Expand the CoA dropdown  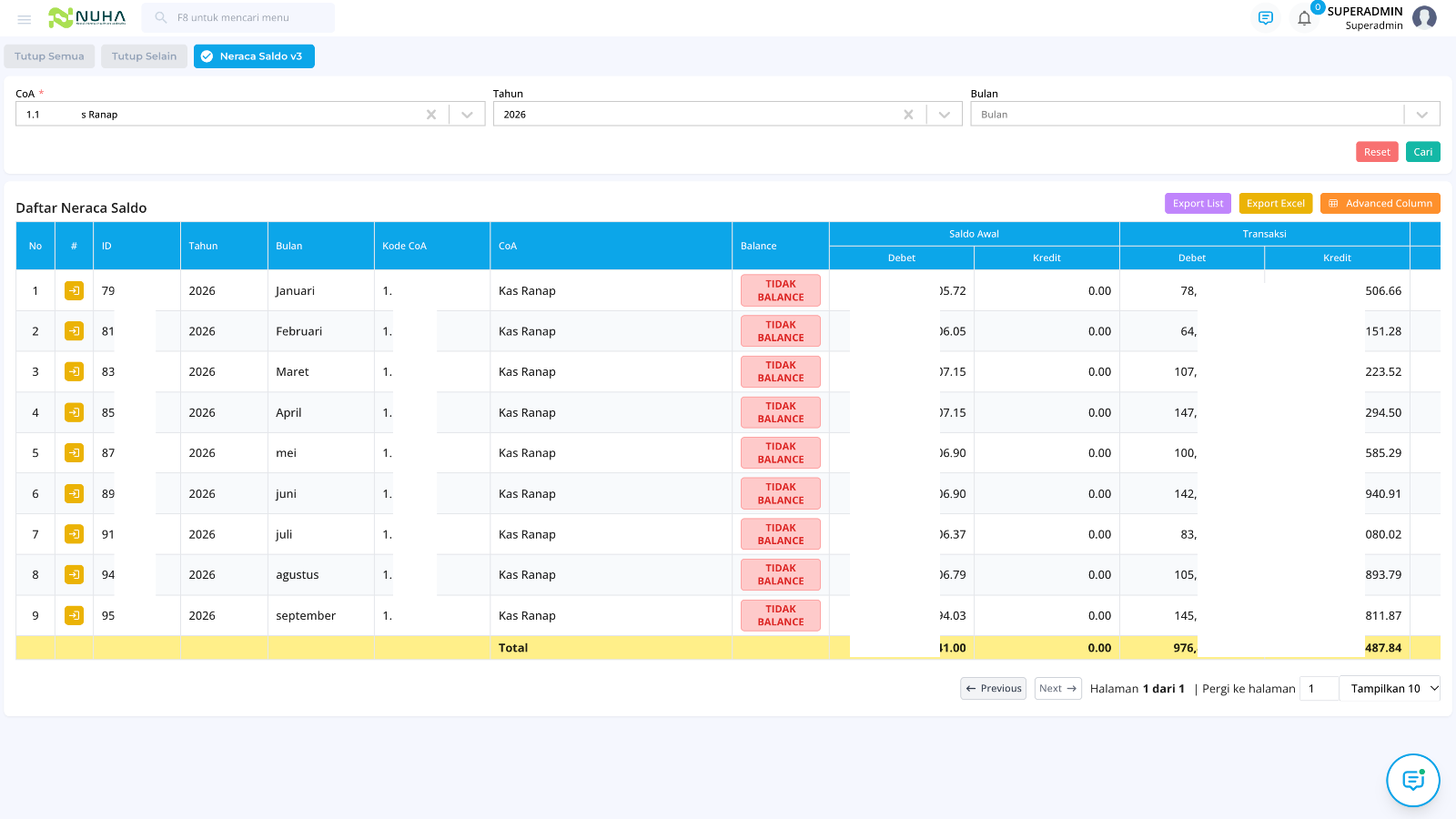click(467, 115)
